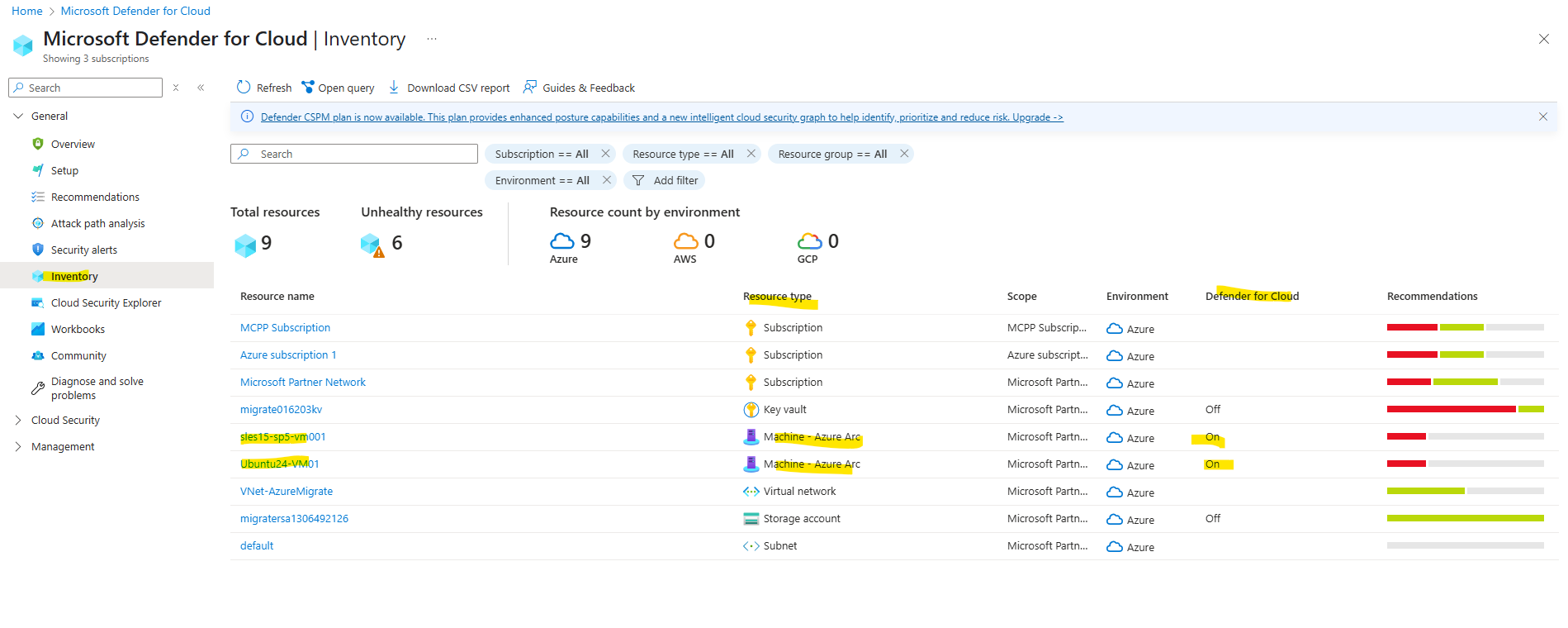Click the Virtual network type icon

[x=751, y=491]
